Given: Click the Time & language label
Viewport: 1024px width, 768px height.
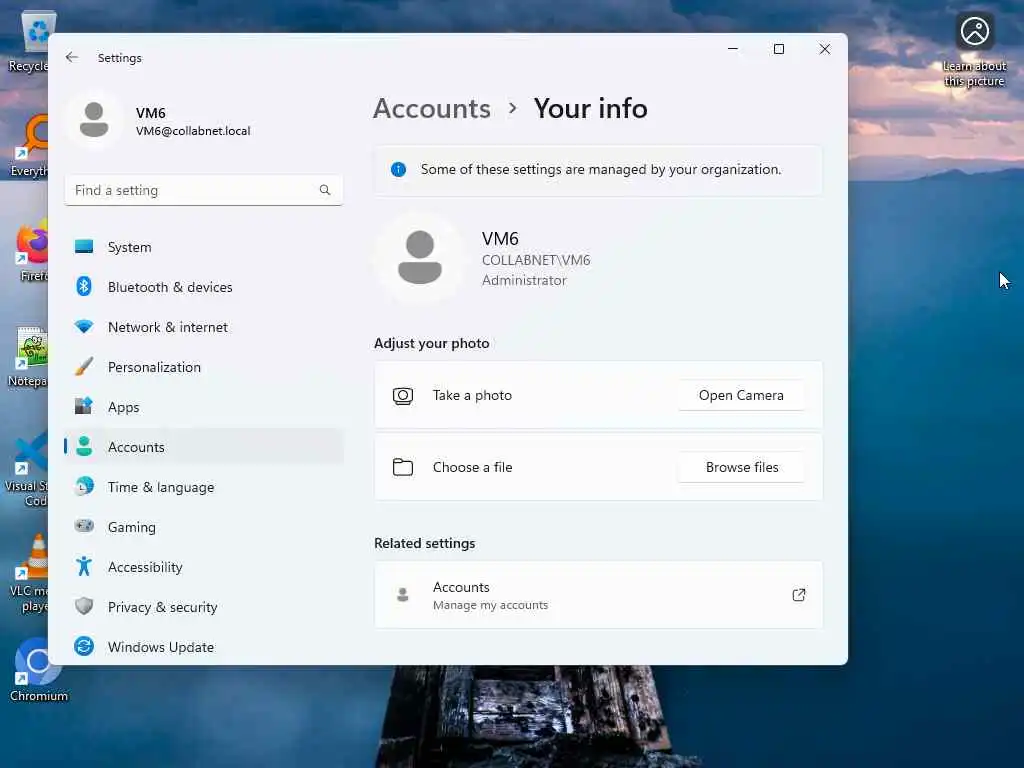Looking at the screenshot, I should coord(161,487).
